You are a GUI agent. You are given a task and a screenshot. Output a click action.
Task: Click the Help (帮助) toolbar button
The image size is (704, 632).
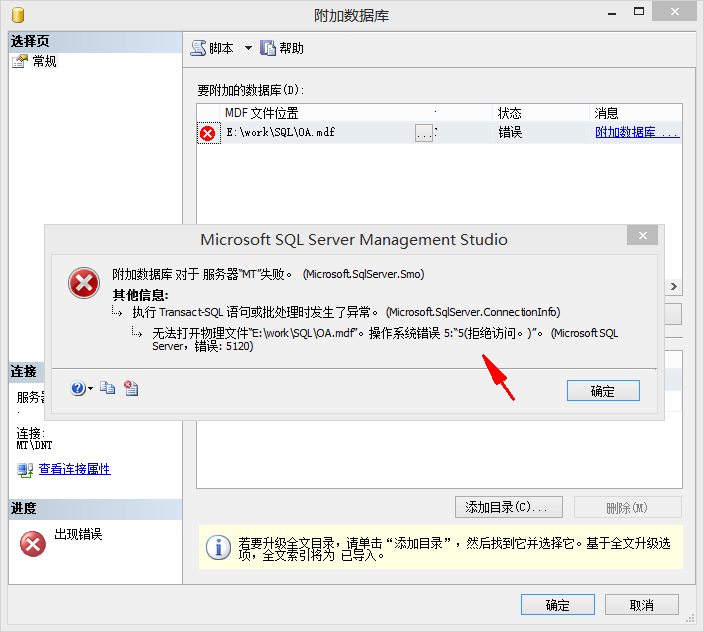tap(282, 48)
